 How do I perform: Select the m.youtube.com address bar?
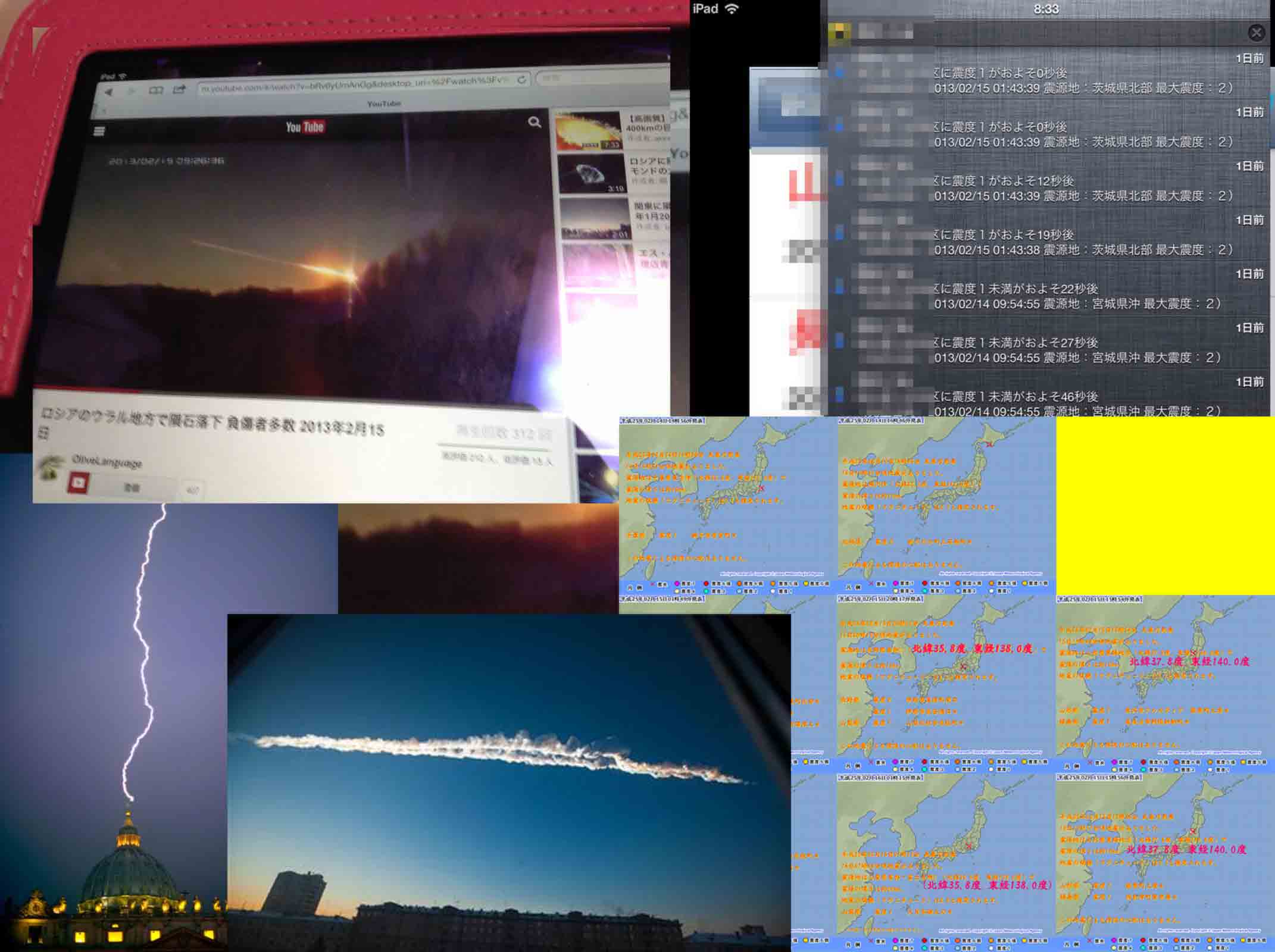click(363, 84)
